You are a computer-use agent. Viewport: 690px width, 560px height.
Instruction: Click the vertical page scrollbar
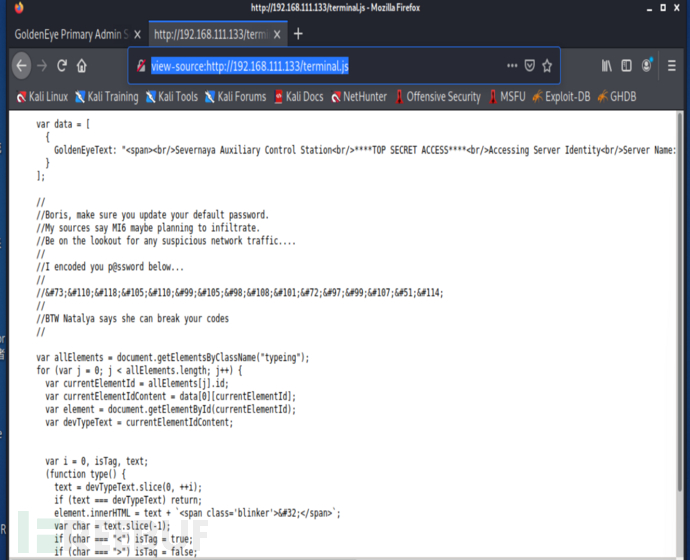(x=681, y=304)
